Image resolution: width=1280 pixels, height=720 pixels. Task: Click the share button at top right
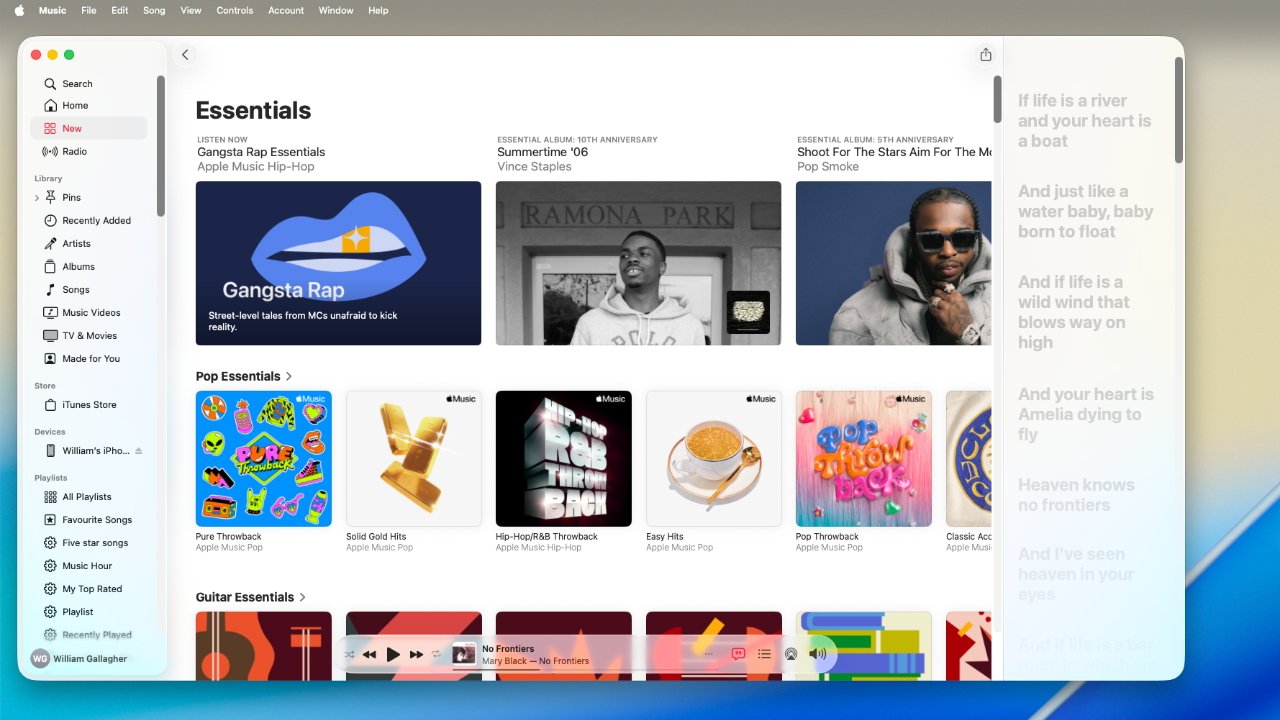point(986,55)
